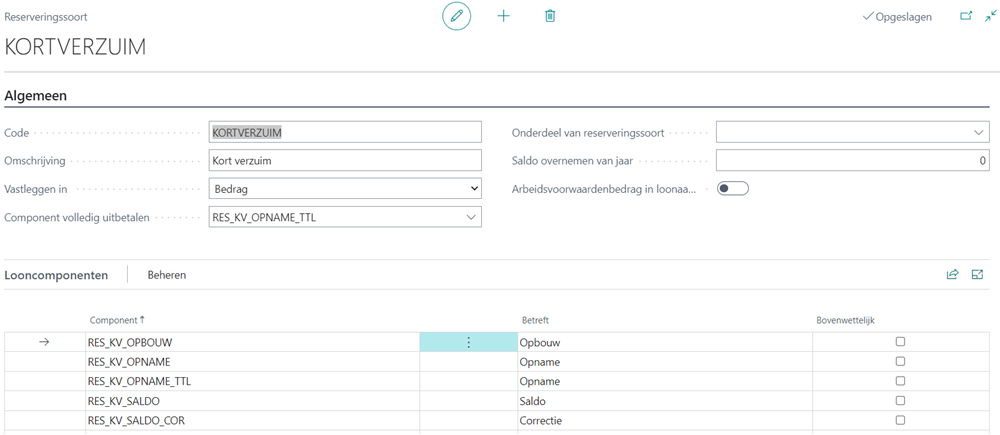This screenshot has width=1000, height=435.
Task: Click the Looncomponenten section tab
Action: [57, 275]
